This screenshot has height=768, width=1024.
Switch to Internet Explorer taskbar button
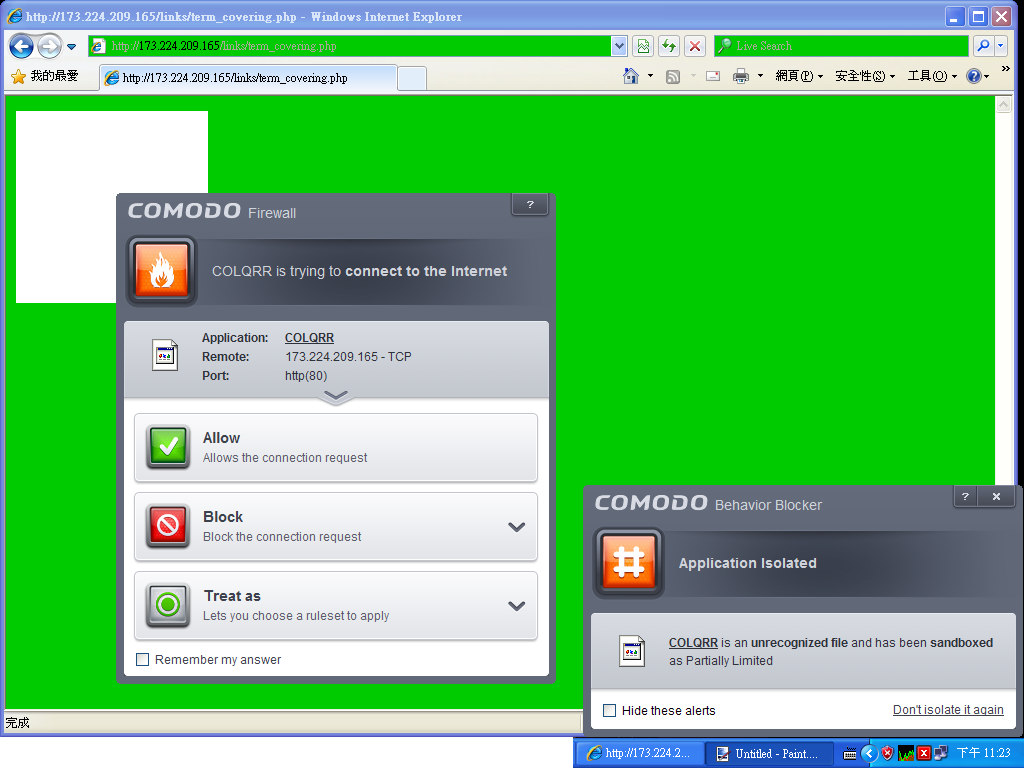pos(639,754)
